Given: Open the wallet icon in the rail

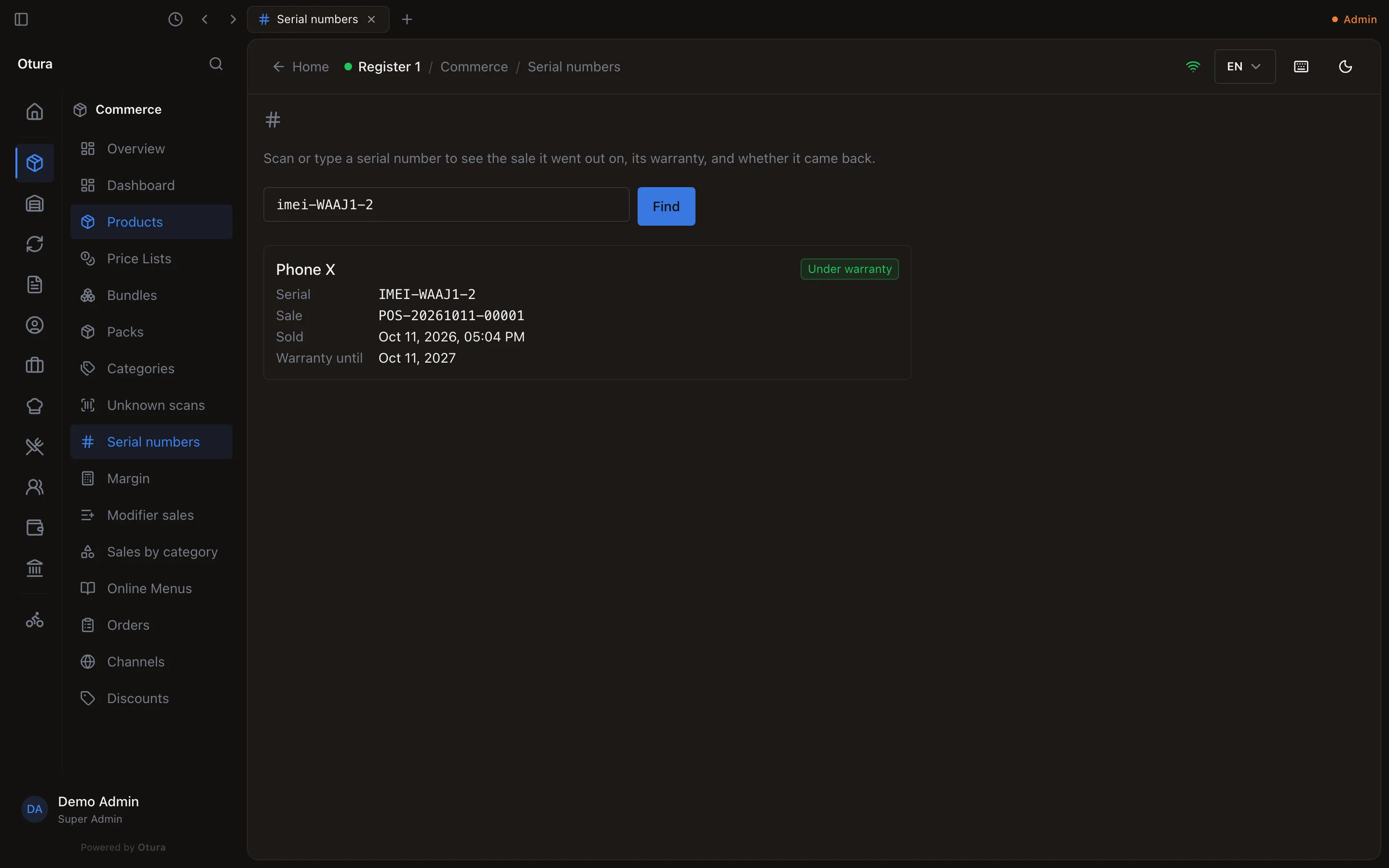Looking at the screenshot, I should [35, 528].
